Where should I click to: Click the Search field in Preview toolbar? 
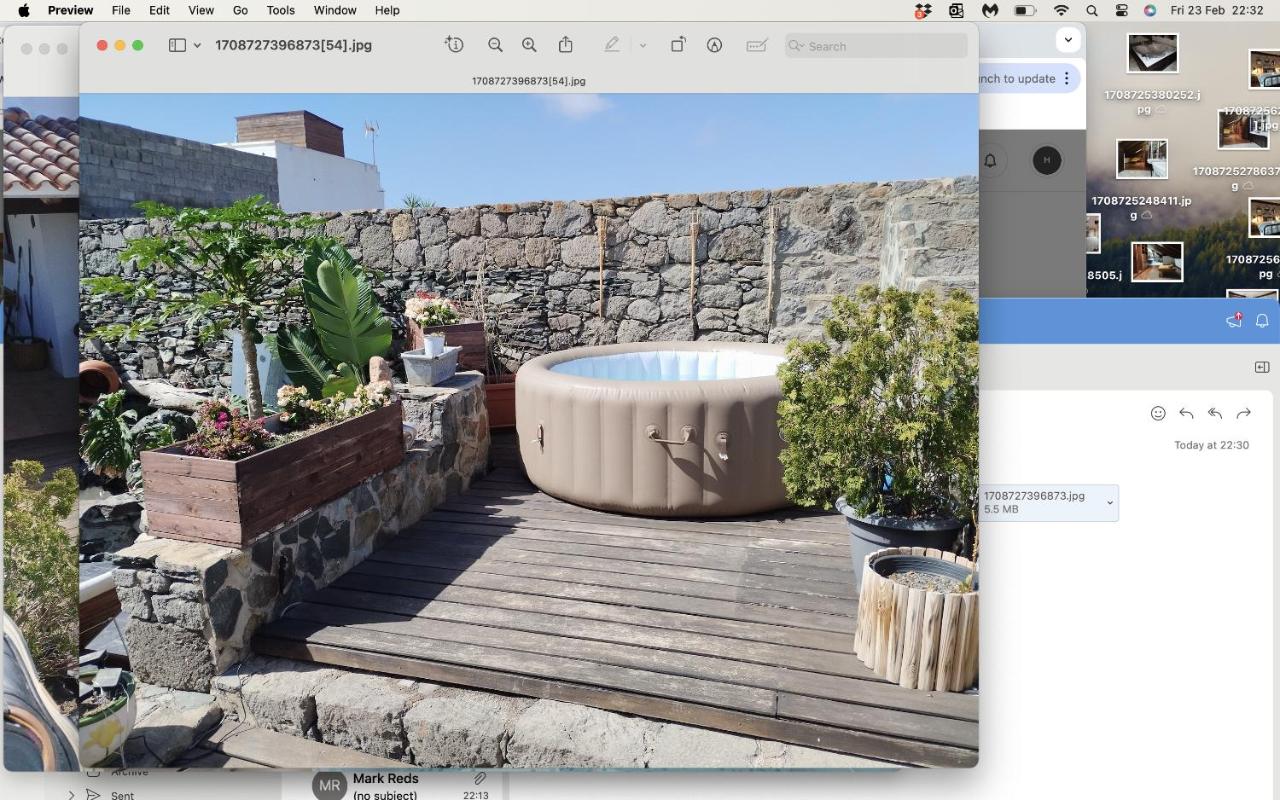click(876, 45)
